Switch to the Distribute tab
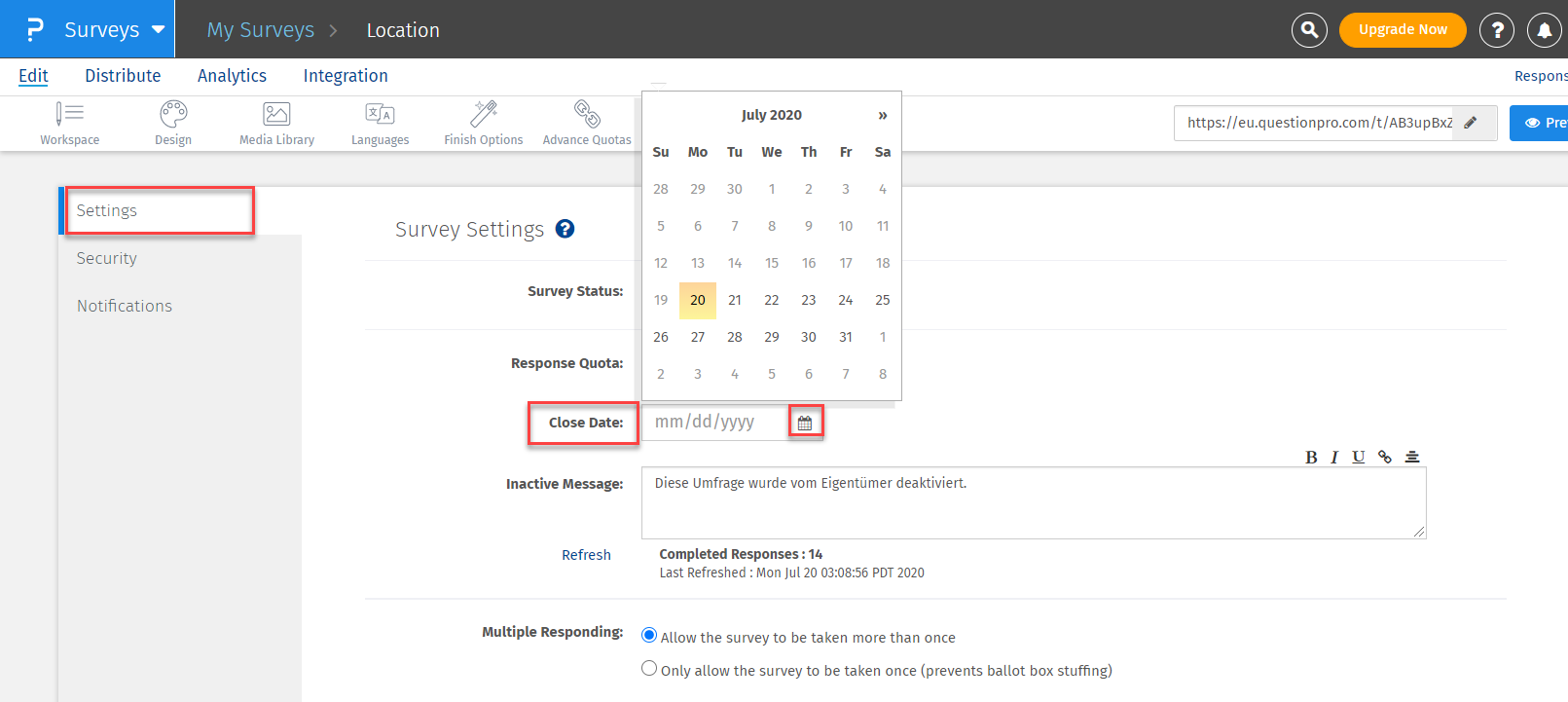The width and height of the screenshot is (1568, 702). coord(123,76)
